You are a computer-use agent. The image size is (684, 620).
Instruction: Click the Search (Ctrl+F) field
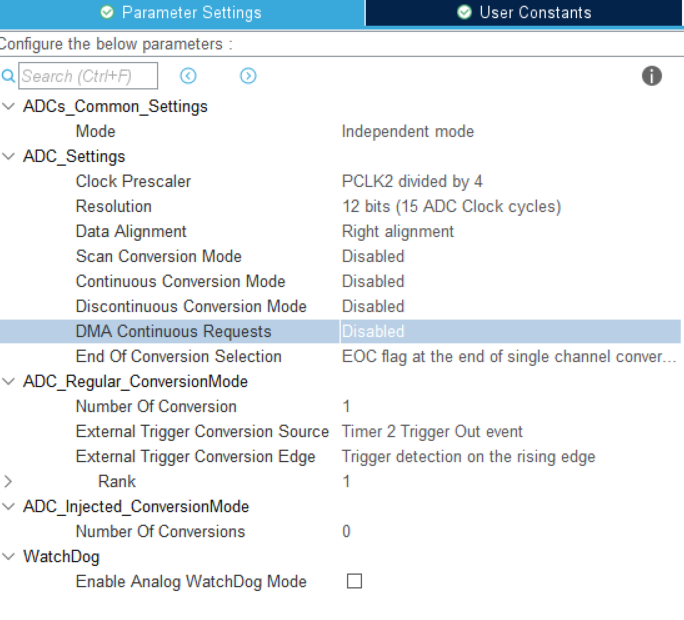[x=88, y=76]
